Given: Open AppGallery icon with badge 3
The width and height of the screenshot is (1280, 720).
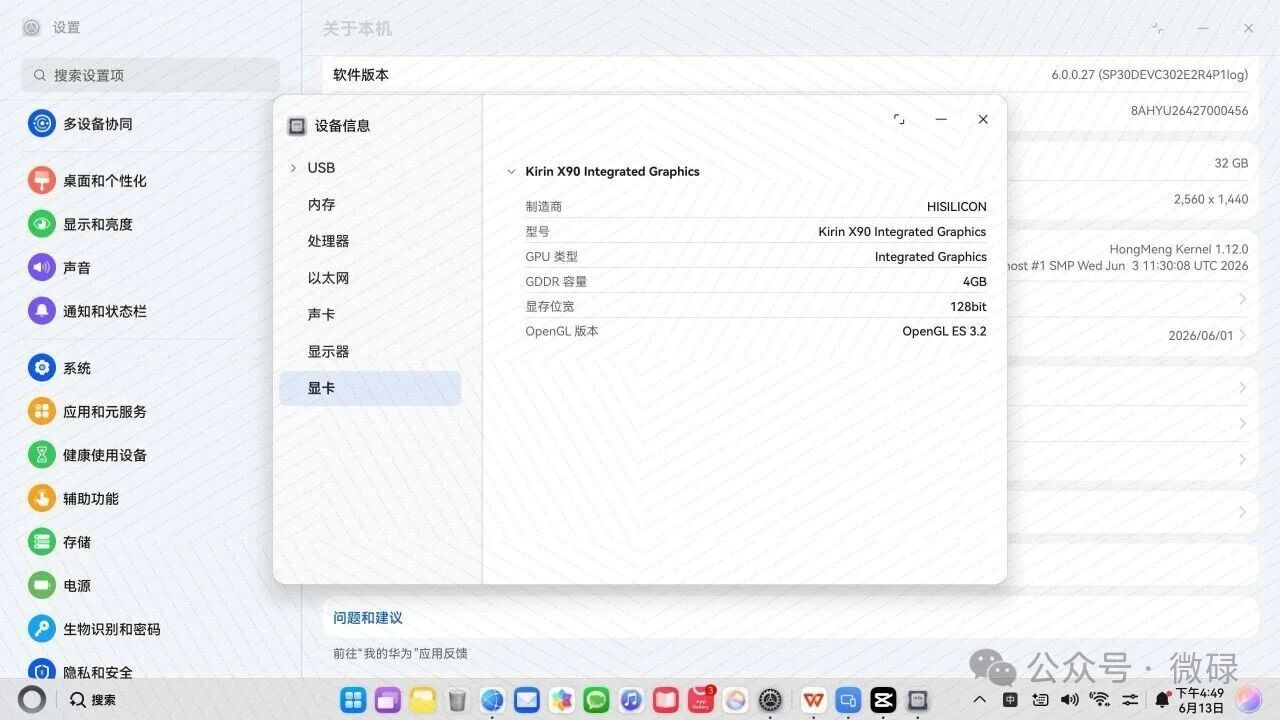Looking at the screenshot, I should point(701,699).
